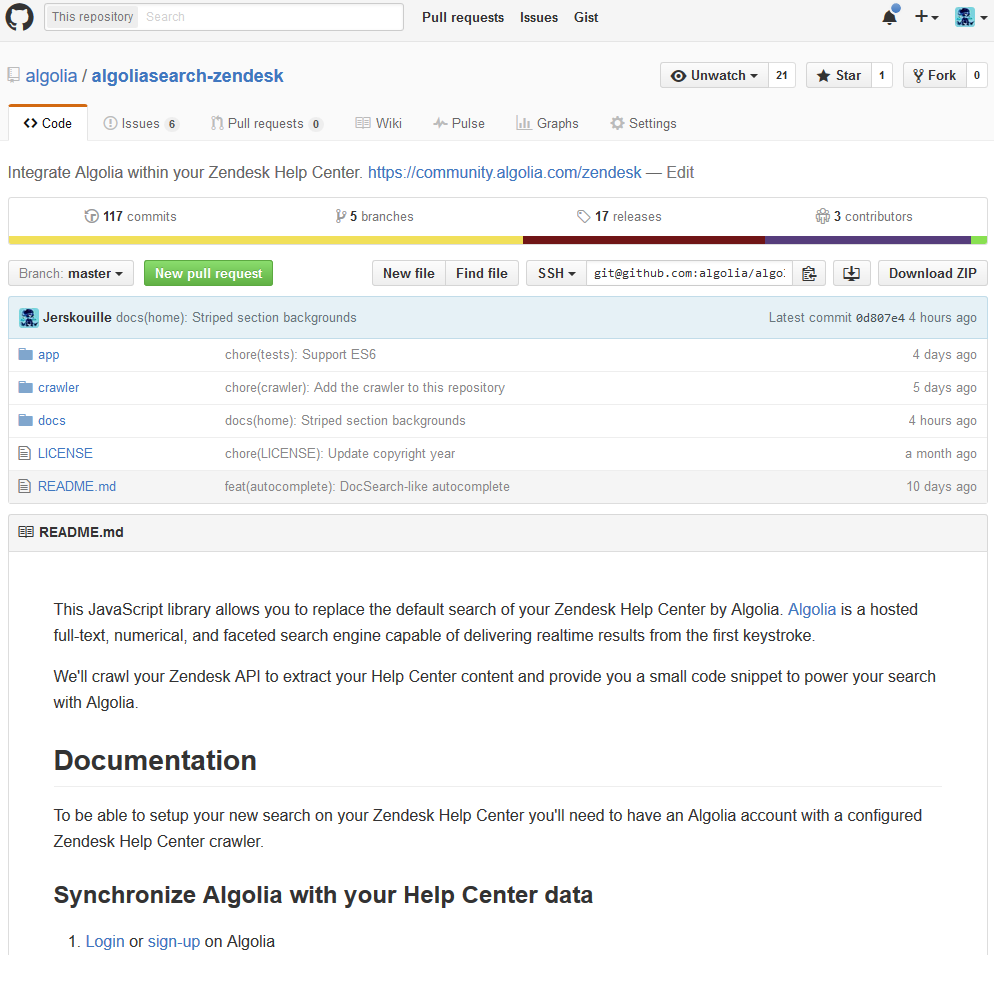Screen dimensions: 994x994
Task: Click the Algolia link in README text
Action: point(811,609)
